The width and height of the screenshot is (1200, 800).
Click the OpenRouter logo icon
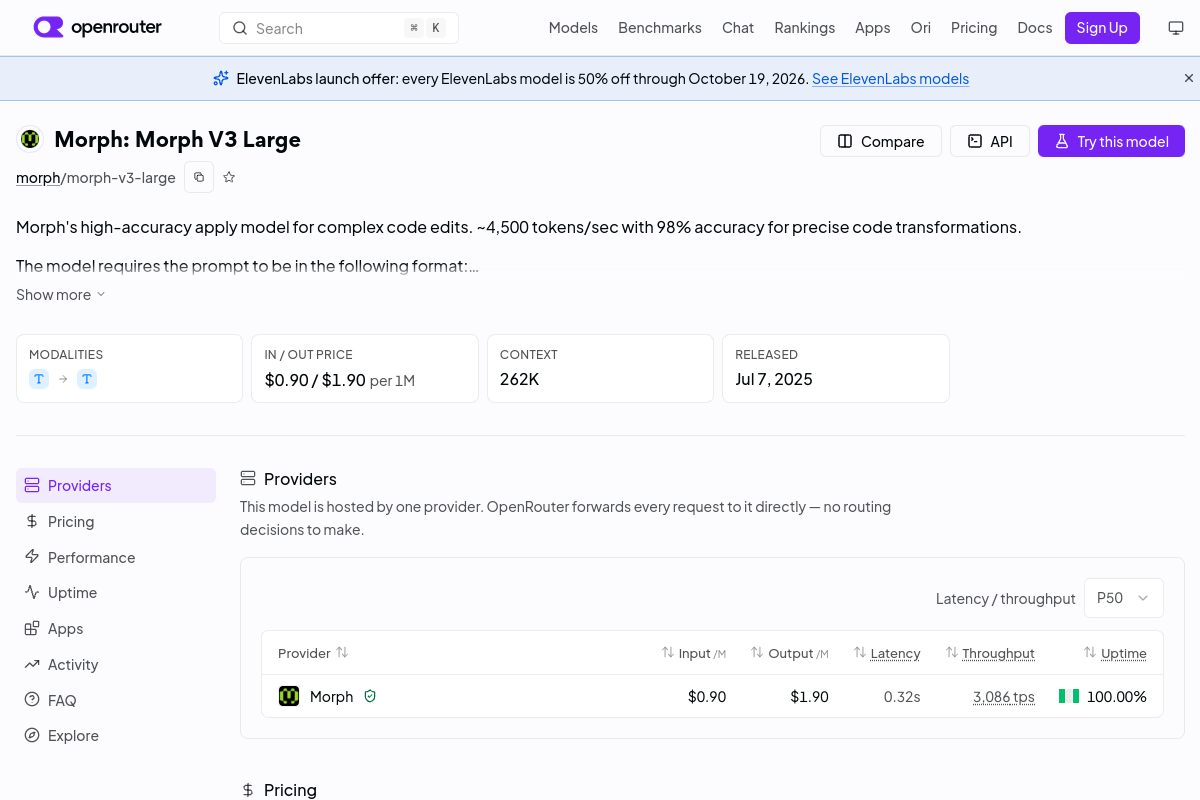(48, 27)
